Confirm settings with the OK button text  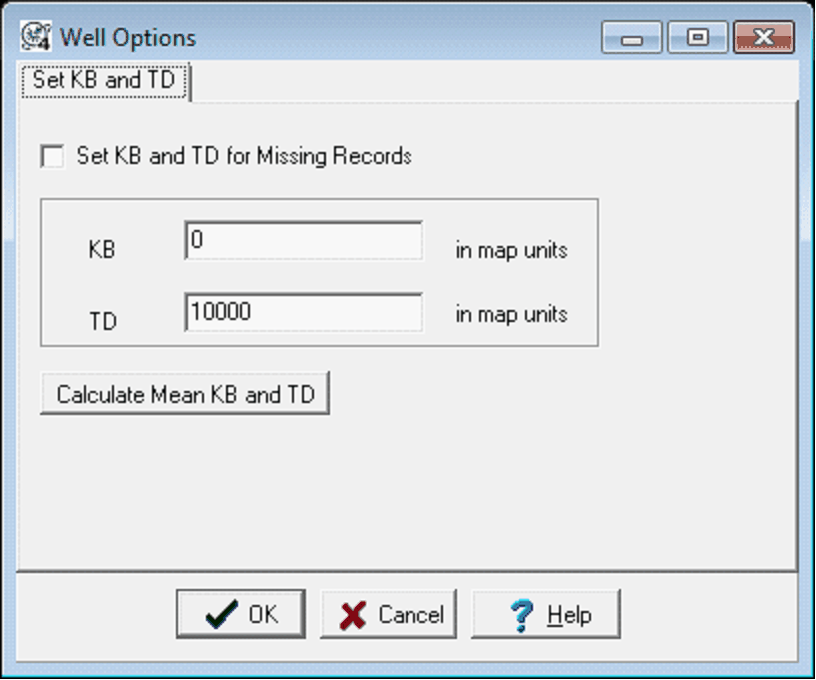263,615
